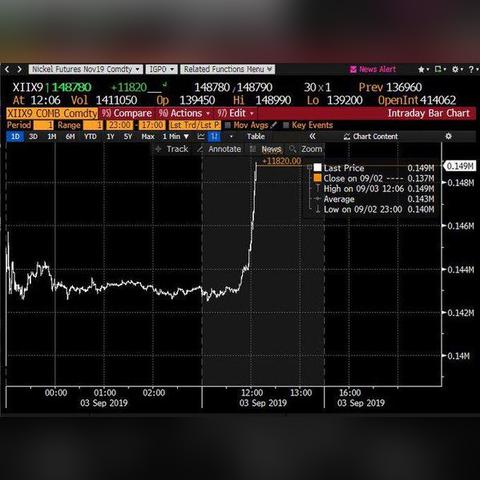480x480 pixels.
Task: Edit the 17:00 end time field
Action: [152, 125]
